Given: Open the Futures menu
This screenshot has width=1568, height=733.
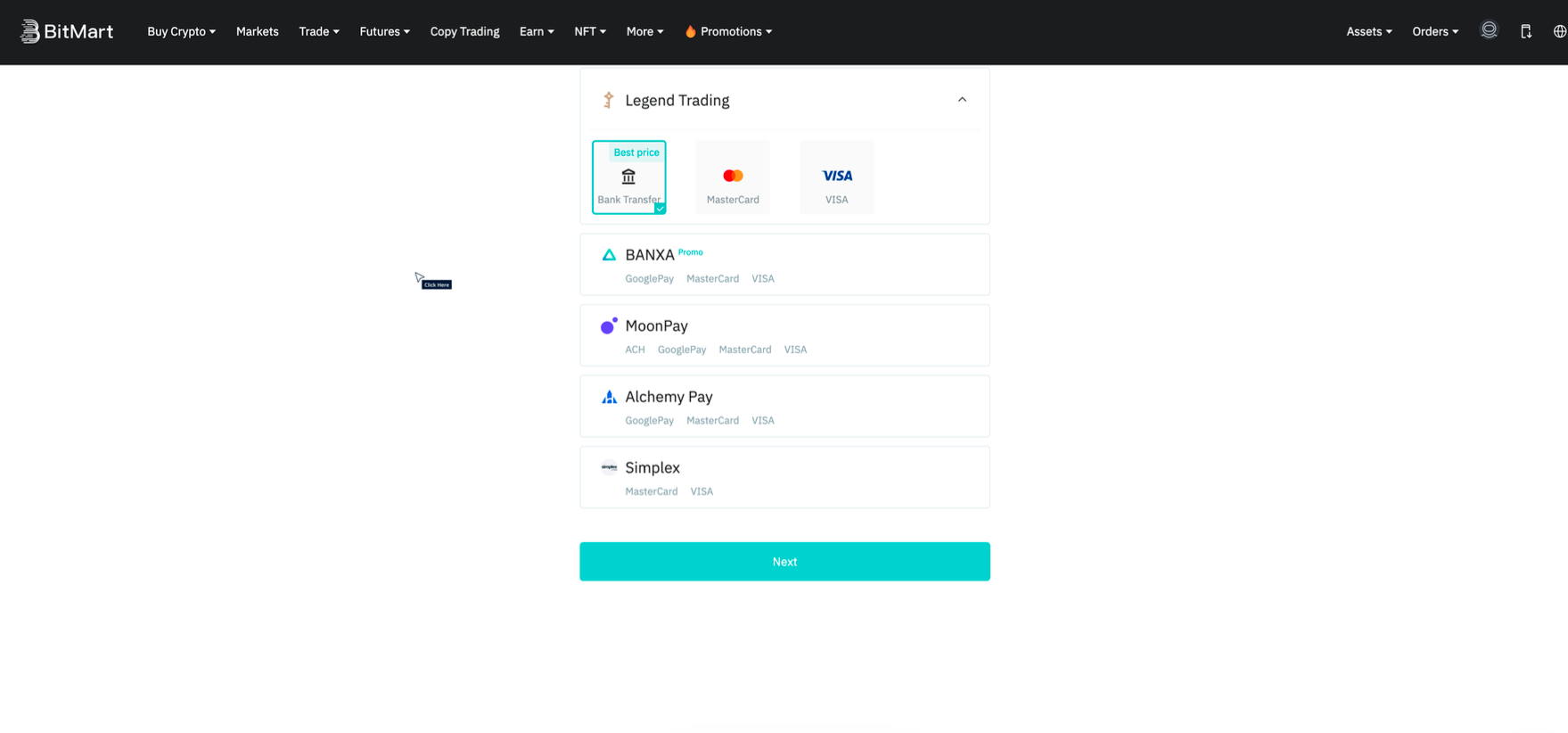Looking at the screenshot, I should click(x=384, y=31).
